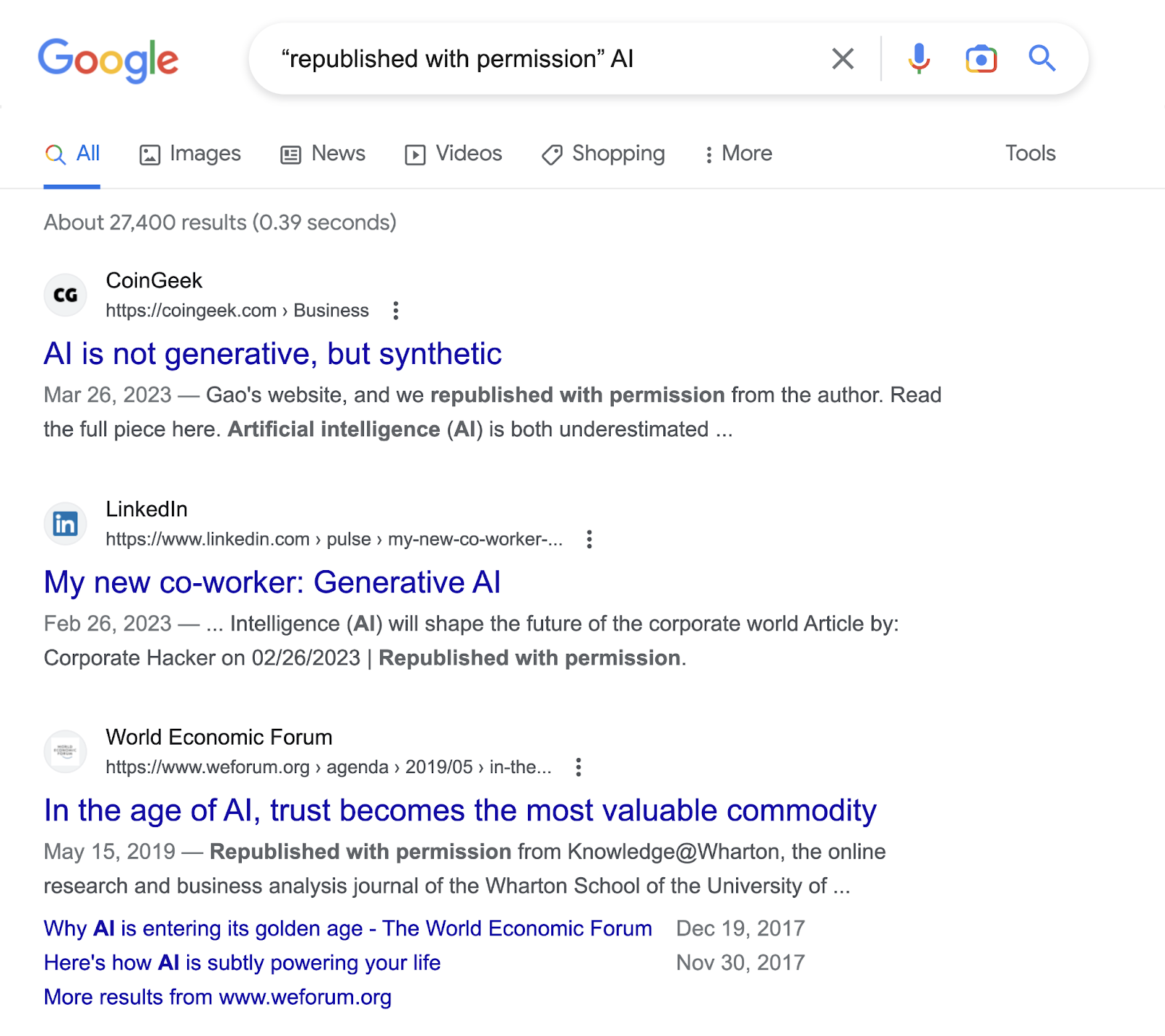Switch to the Videos tab
The image size is (1165, 1036).
(x=454, y=154)
